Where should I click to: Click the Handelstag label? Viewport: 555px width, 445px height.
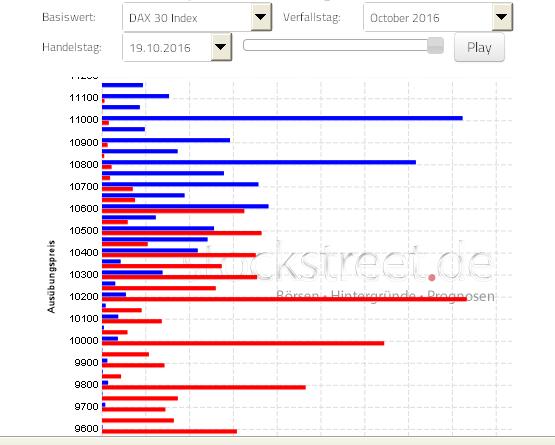72,47
